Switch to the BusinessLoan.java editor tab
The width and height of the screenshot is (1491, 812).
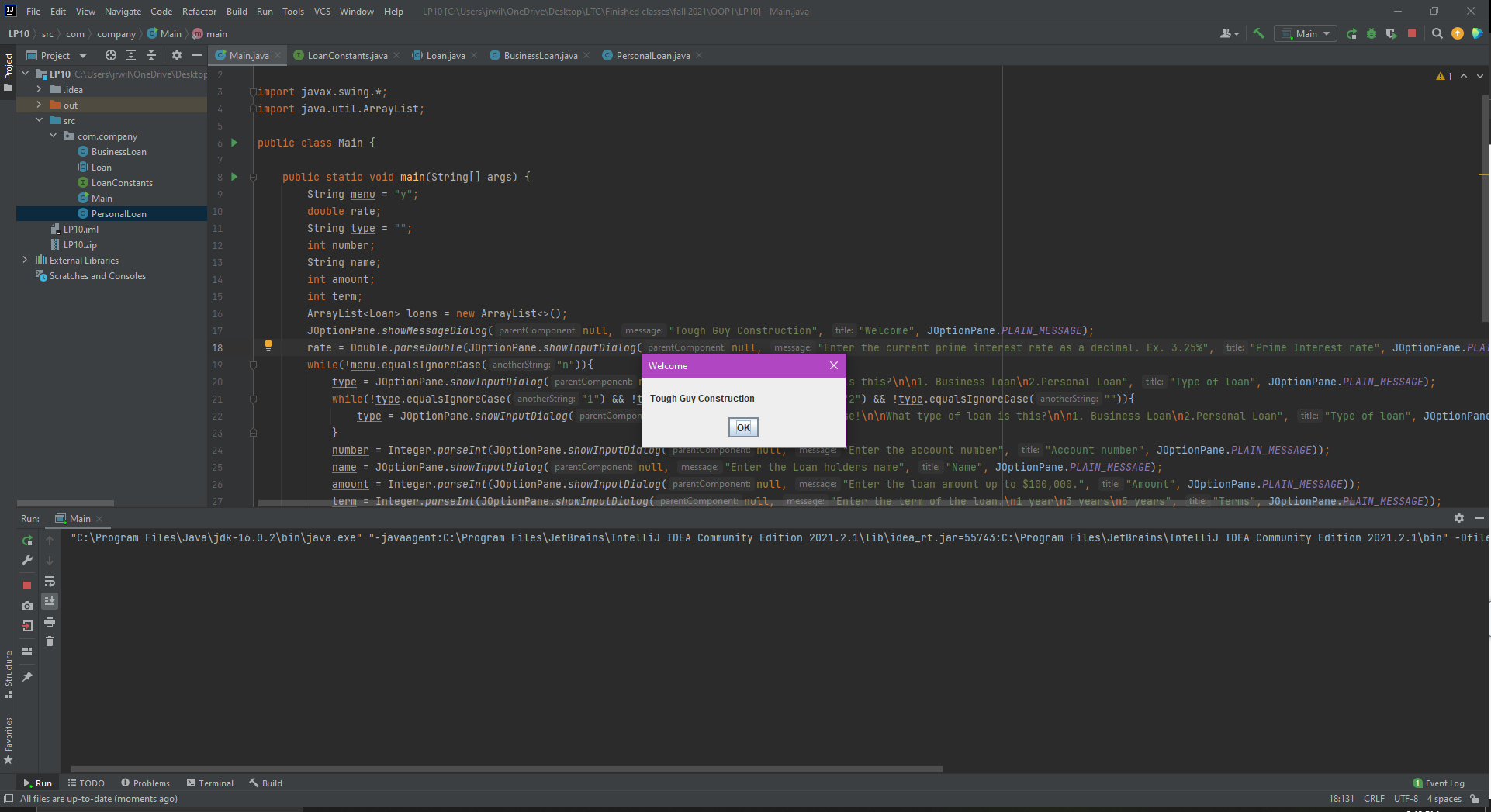point(540,56)
